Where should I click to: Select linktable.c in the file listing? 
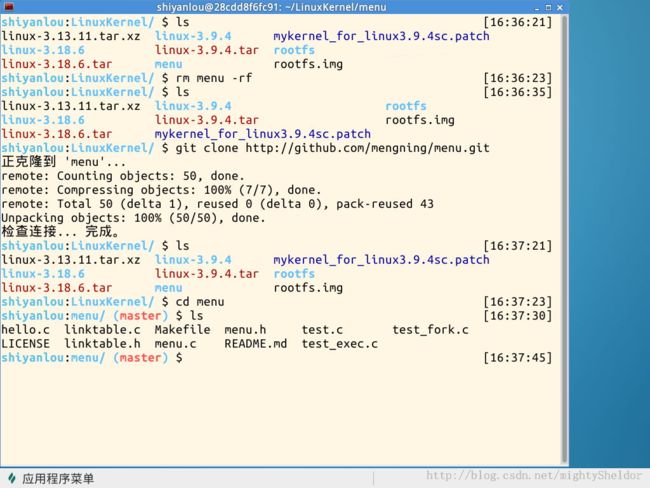click(102, 330)
